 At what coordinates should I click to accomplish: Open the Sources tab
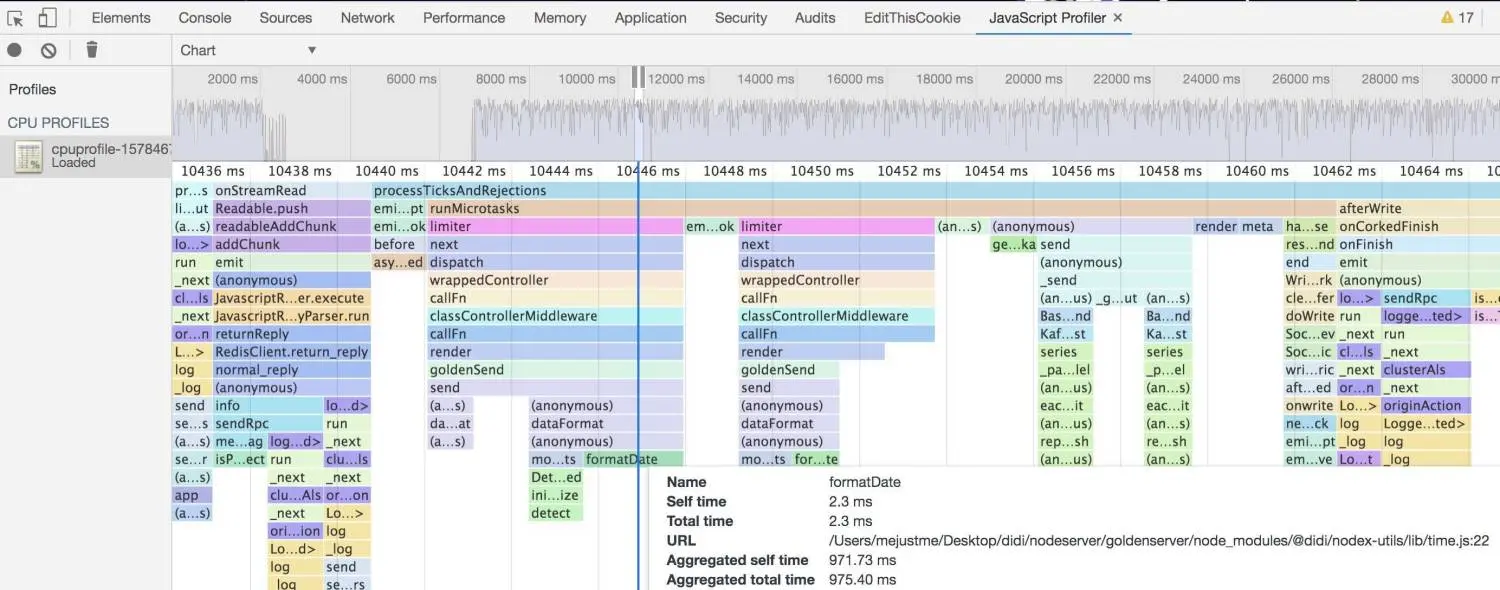(286, 18)
